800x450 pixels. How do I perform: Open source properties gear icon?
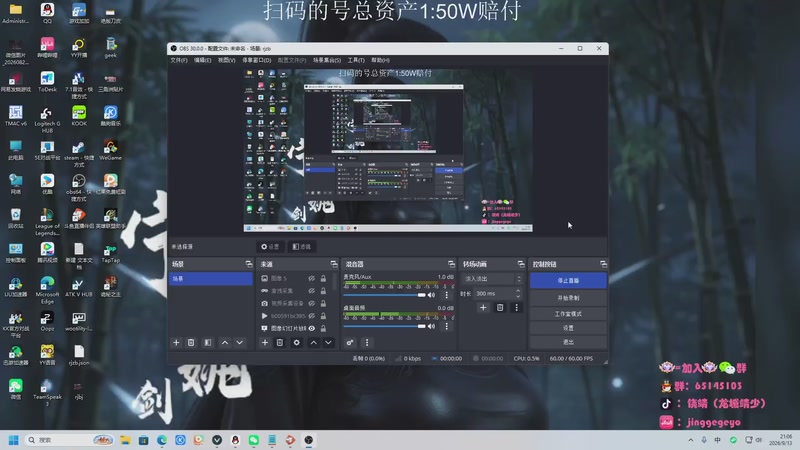(x=296, y=342)
